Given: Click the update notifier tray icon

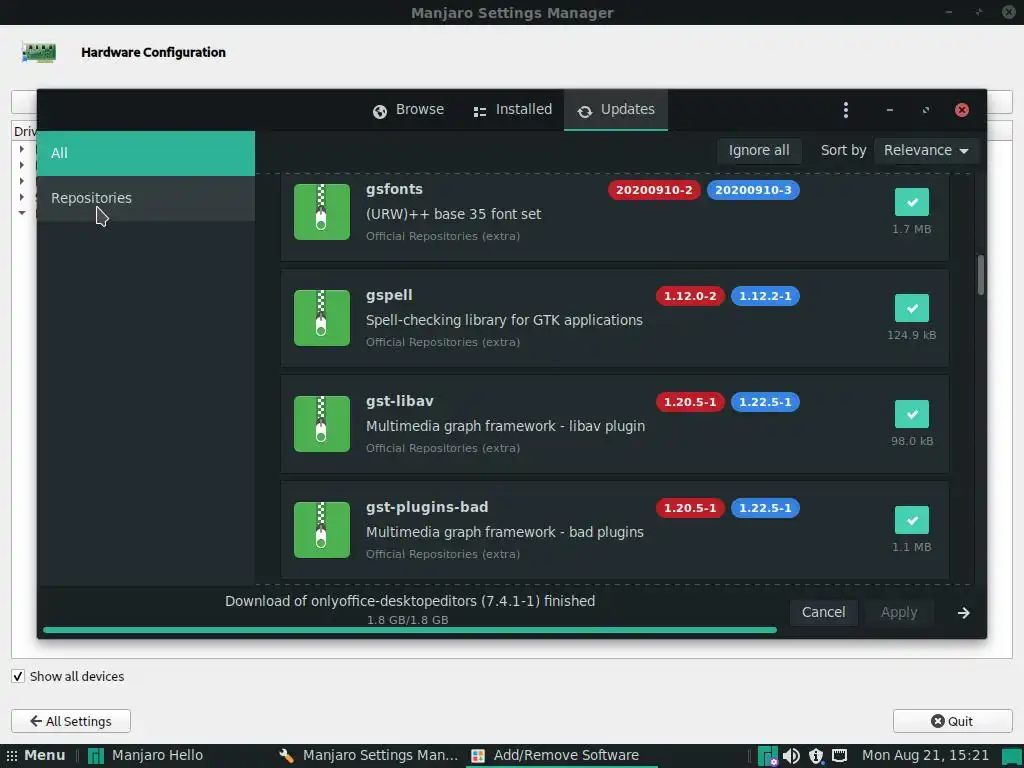Looking at the screenshot, I should 816,756.
